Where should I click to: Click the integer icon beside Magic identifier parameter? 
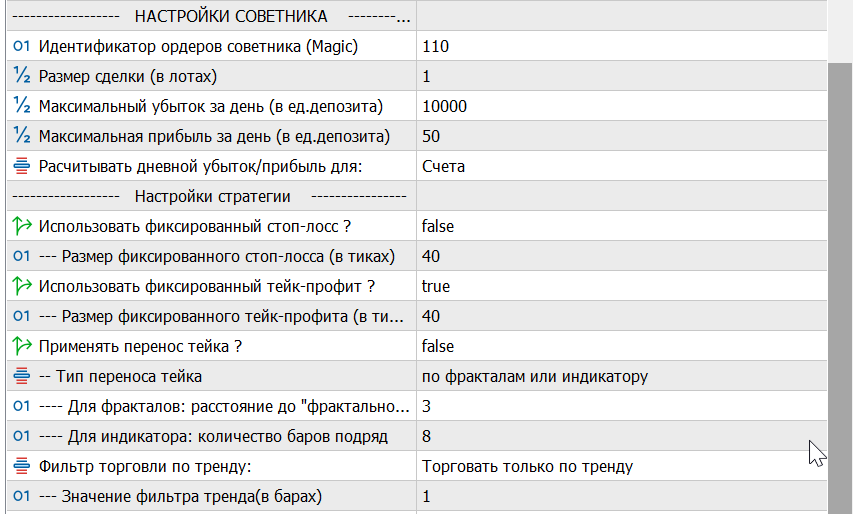coord(22,46)
